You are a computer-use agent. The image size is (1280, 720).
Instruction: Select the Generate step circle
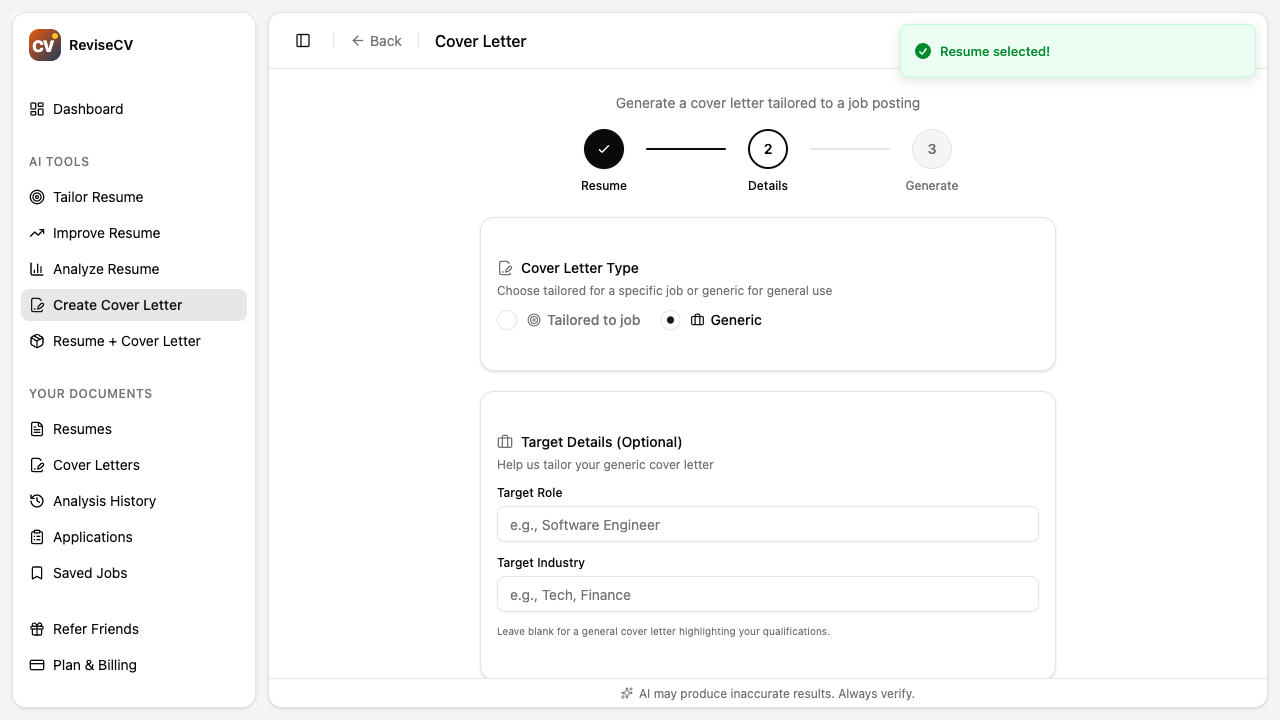[x=932, y=148]
